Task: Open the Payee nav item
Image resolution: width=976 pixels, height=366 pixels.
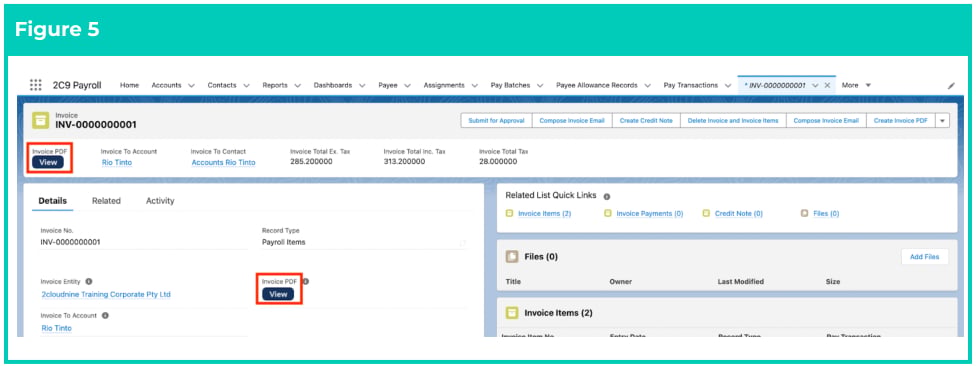Action: (388, 85)
